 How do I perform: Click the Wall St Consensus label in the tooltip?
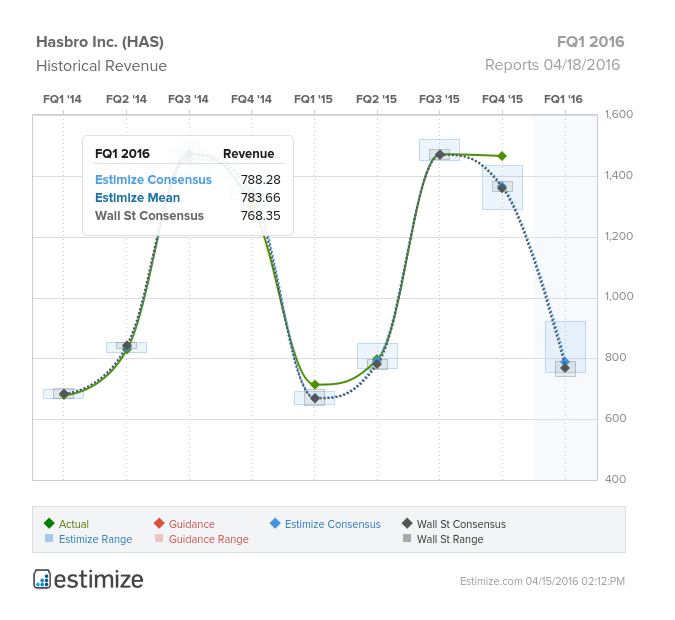149,216
